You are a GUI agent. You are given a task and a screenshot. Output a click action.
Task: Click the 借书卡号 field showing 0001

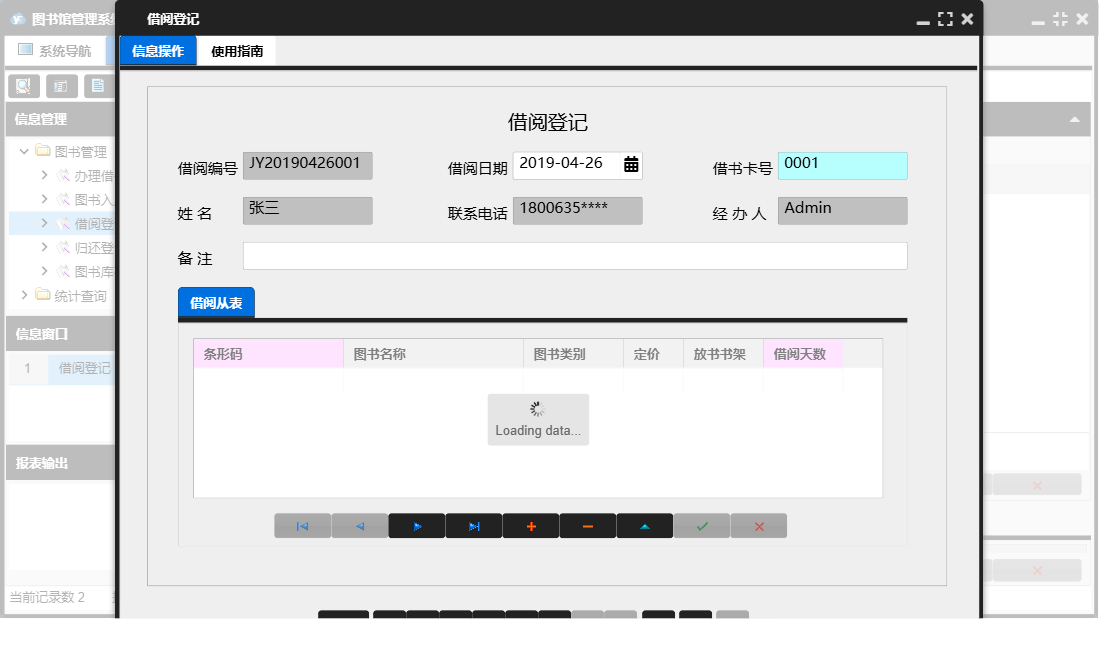(x=843, y=165)
